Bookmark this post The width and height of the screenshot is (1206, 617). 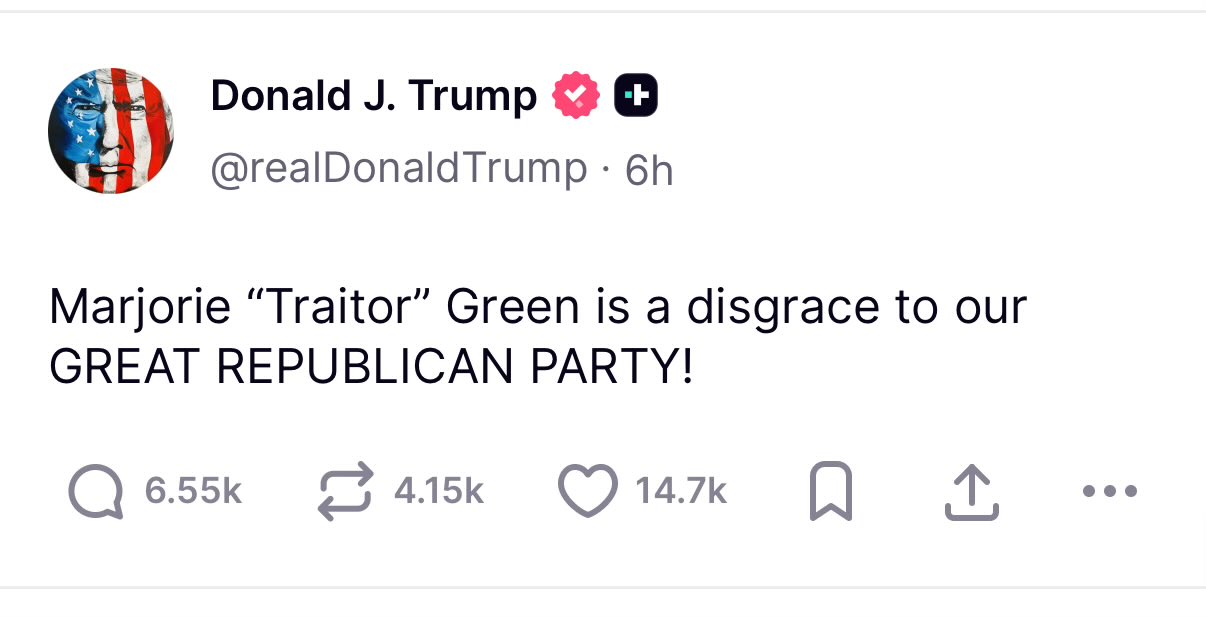[831, 493]
